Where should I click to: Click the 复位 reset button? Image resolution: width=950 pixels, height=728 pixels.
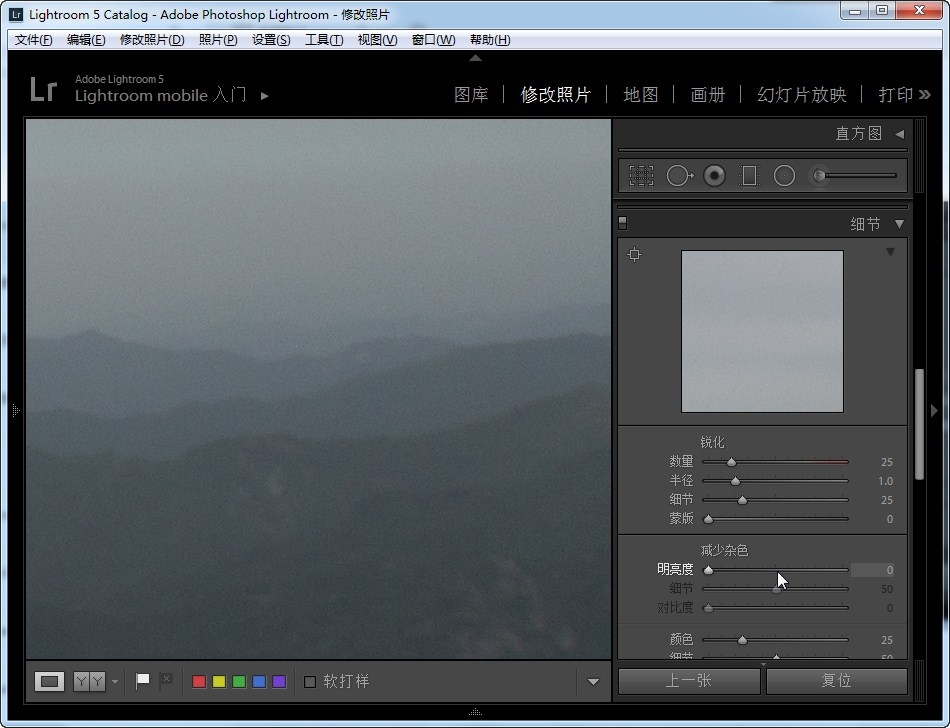point(836,681)
